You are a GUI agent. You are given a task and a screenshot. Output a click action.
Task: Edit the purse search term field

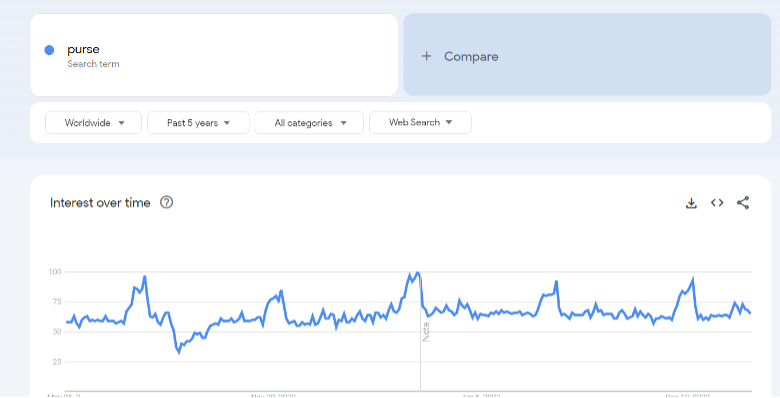pyautogui.click(x=214, y=55)
